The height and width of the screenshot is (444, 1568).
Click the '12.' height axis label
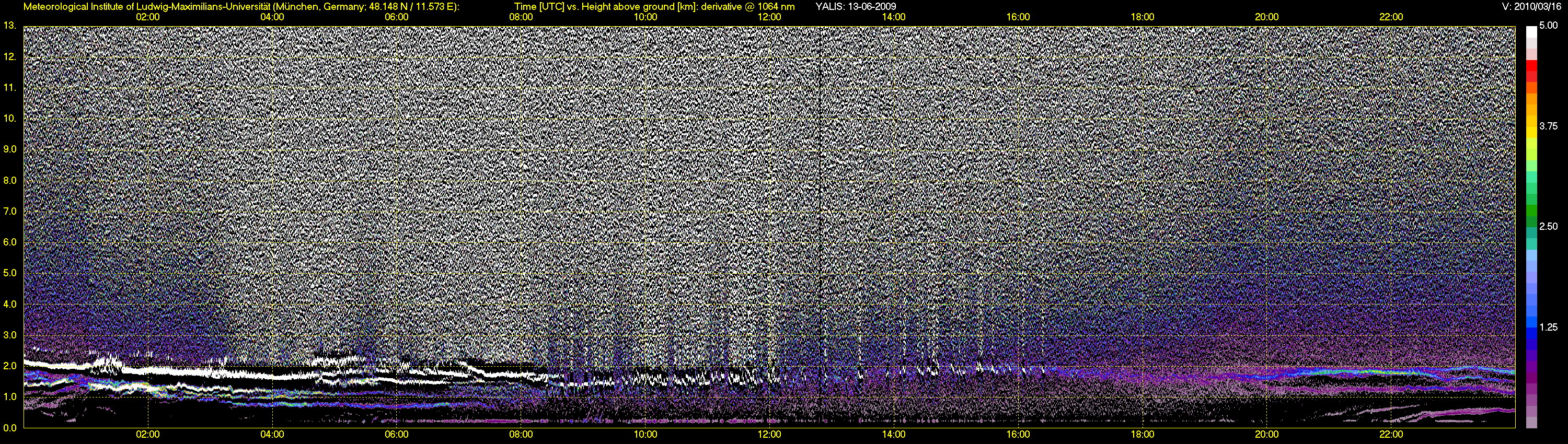(x=9, y=56)
